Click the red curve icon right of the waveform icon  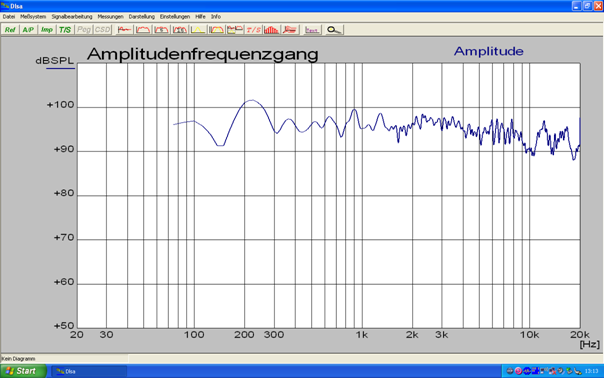pos(143,30)
